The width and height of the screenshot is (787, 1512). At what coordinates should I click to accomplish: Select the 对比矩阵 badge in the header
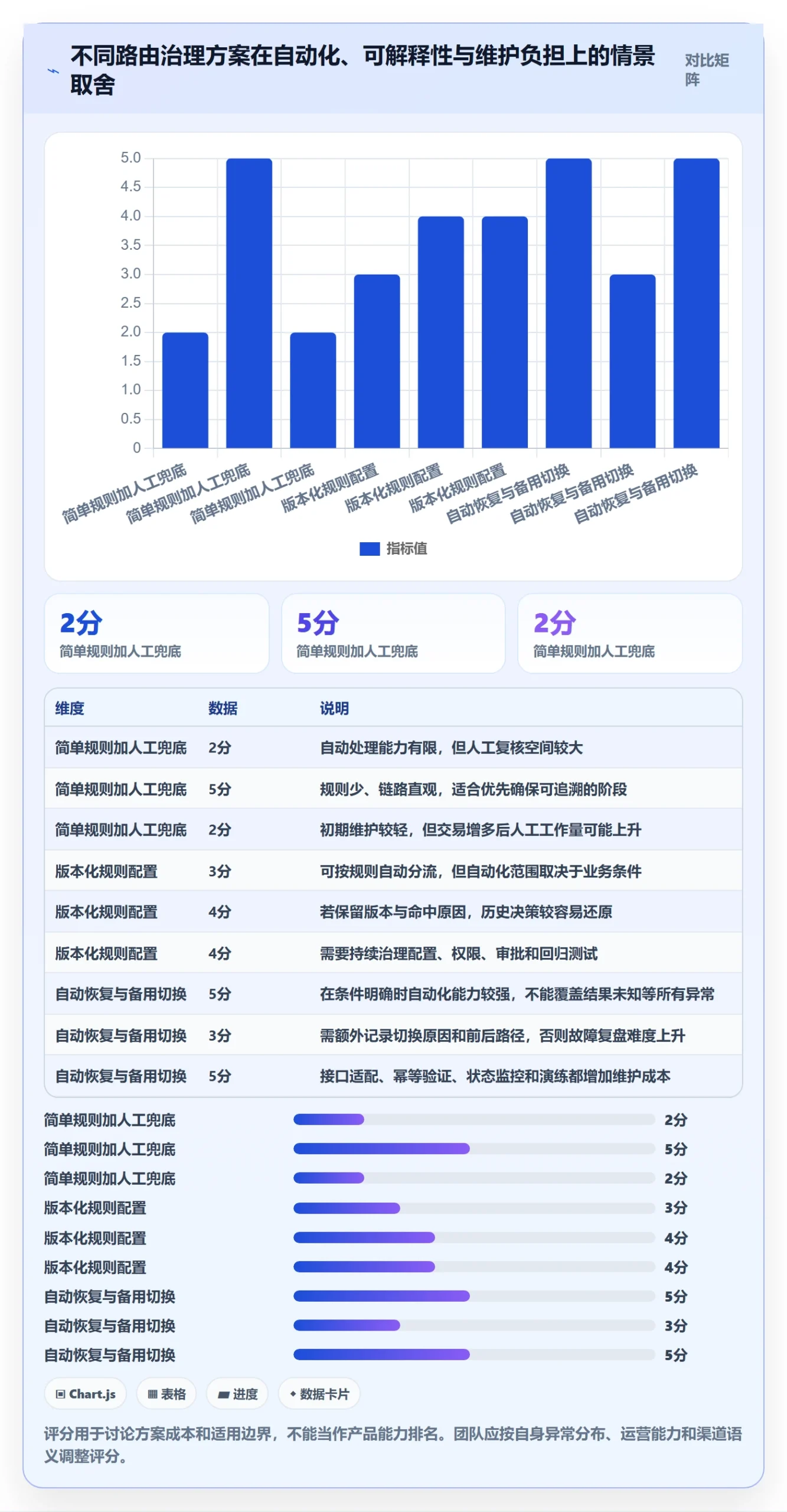[707, 70]
